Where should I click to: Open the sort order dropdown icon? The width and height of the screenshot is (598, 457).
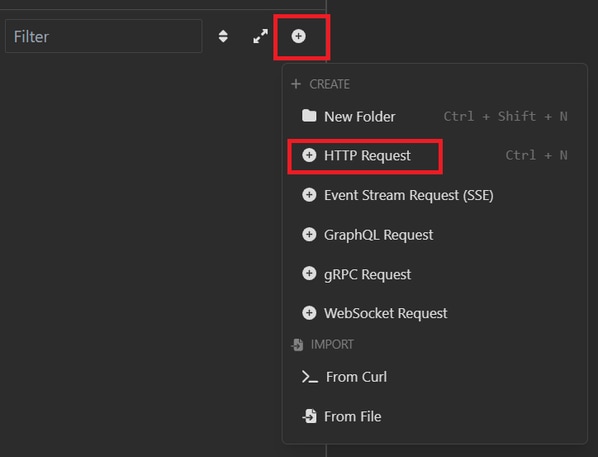[223, 36]
